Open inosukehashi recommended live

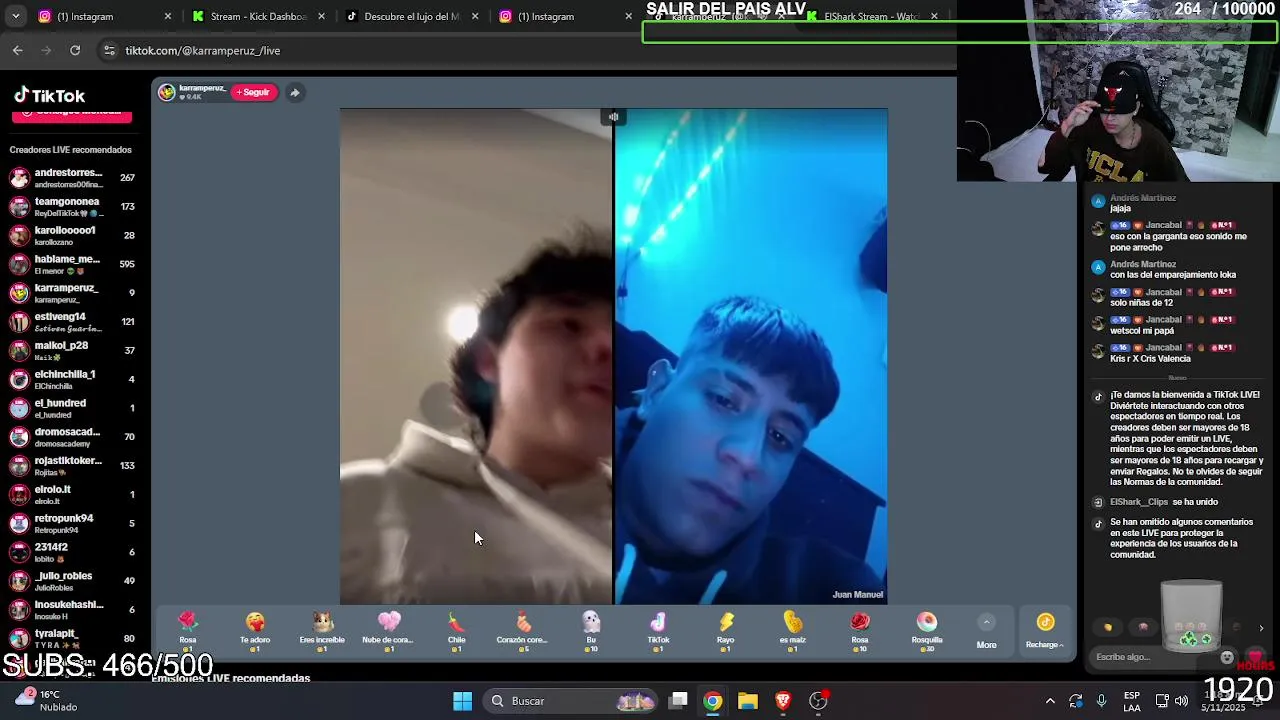coord(72,609)
